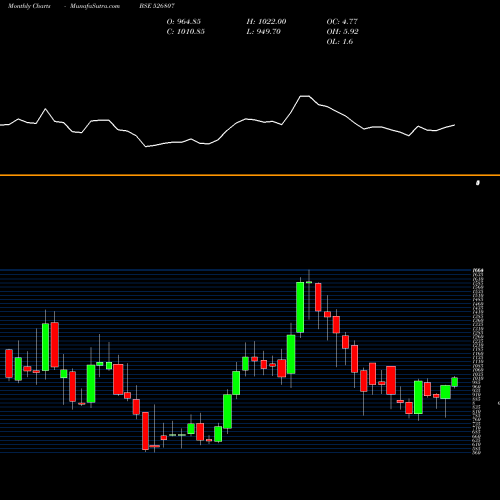Click the OL: 1.6 value
Screen dimensions: 500x500
click(x=340, y=42)
